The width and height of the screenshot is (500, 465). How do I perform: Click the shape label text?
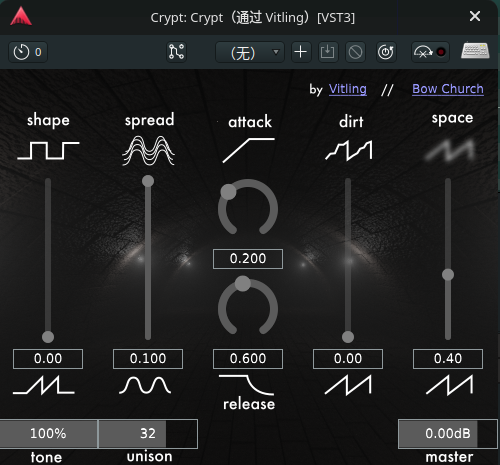tap(48, 120)
